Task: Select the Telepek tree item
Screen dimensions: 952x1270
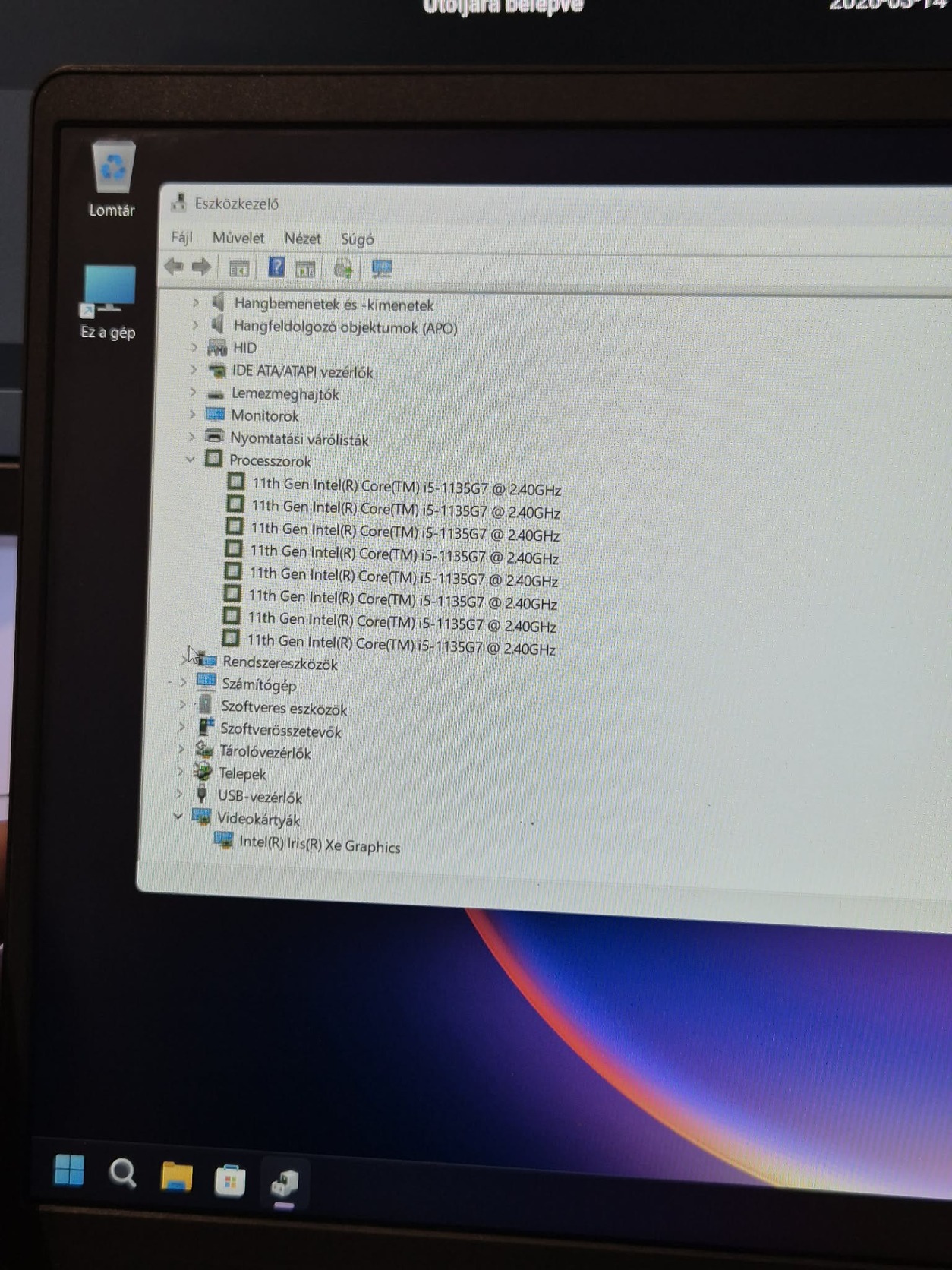Action: pos(242,773)
